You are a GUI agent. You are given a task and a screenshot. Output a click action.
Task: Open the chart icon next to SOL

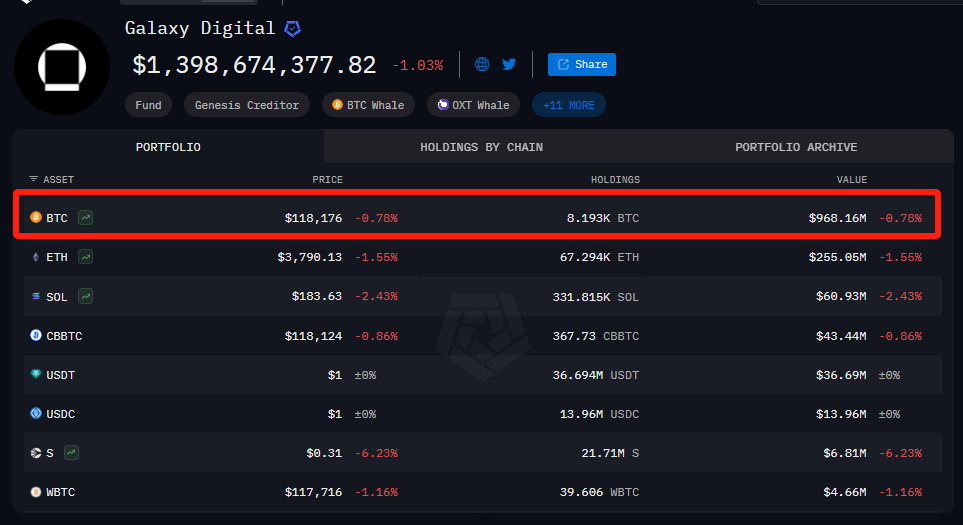(x=85, y=297)
